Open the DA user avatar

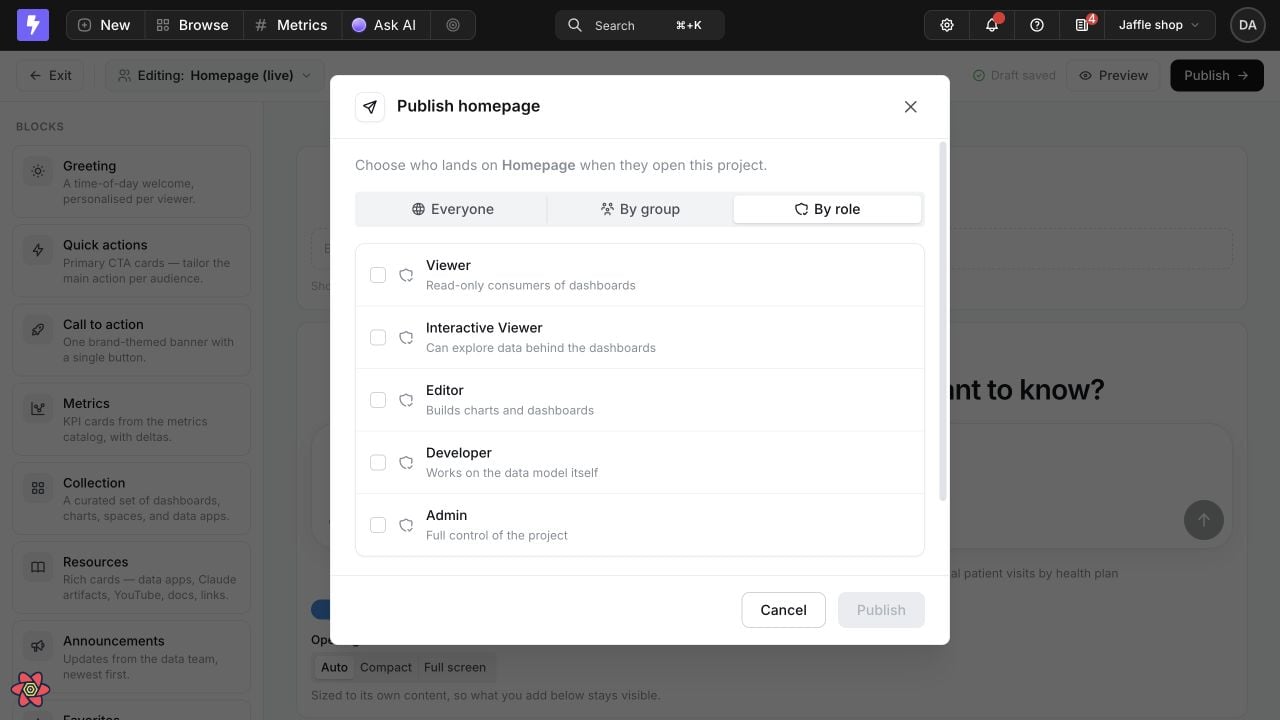point(1247,25)
